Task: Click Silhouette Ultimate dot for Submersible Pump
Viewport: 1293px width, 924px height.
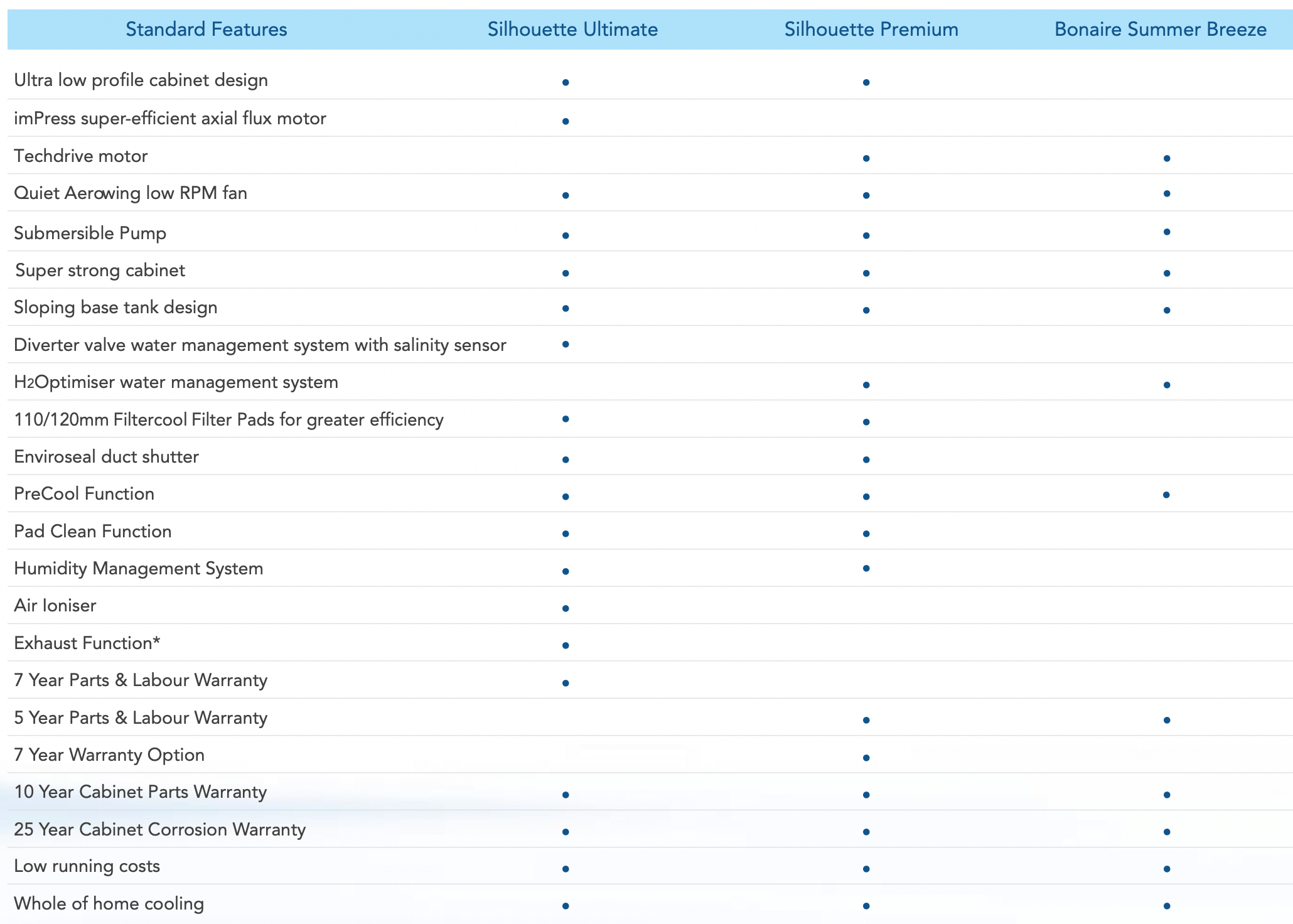Action: 566,235
